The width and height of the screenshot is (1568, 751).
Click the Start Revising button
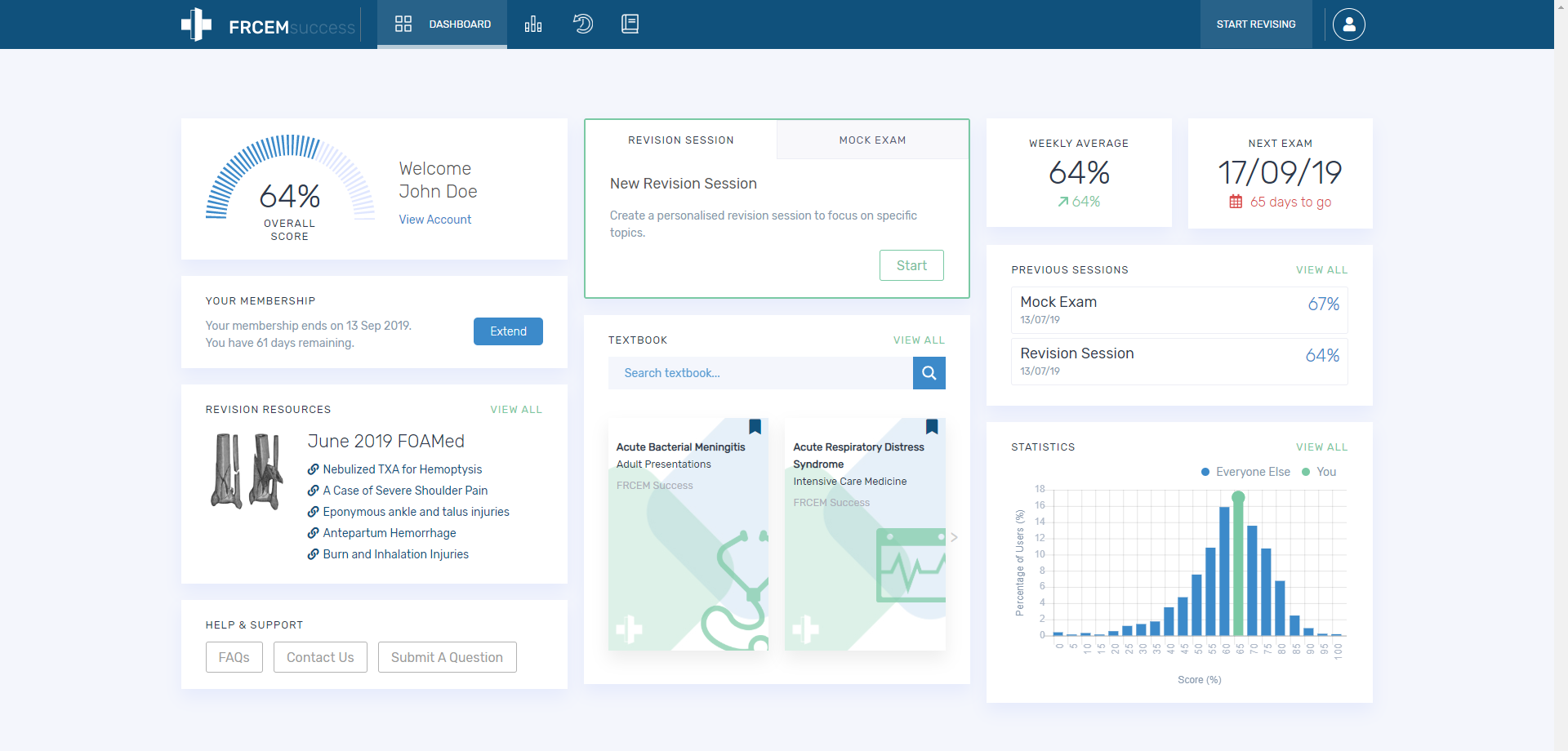click(1256, 24)
